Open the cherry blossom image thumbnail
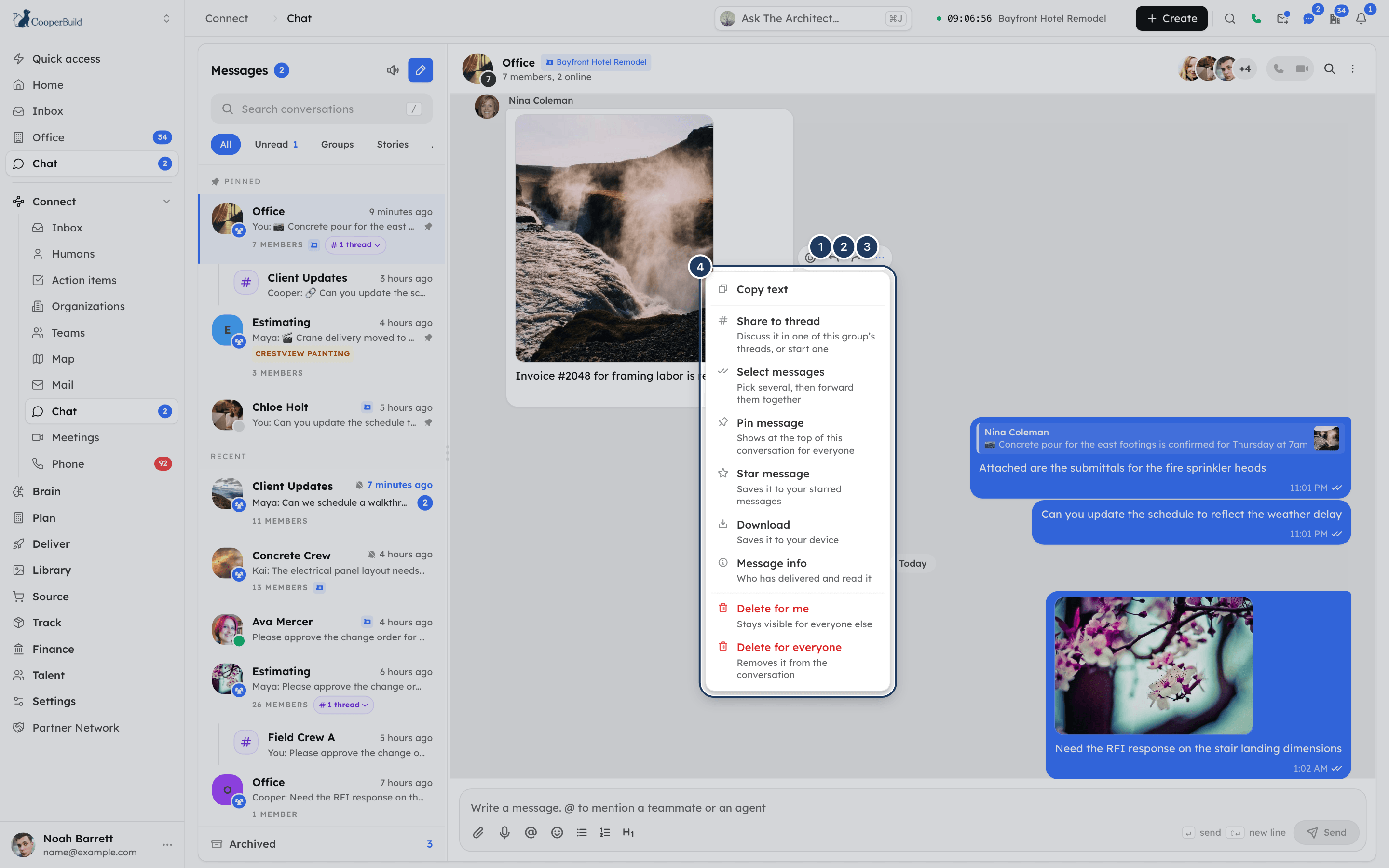Screen dimensions: 1389x868 (1153, 666)
